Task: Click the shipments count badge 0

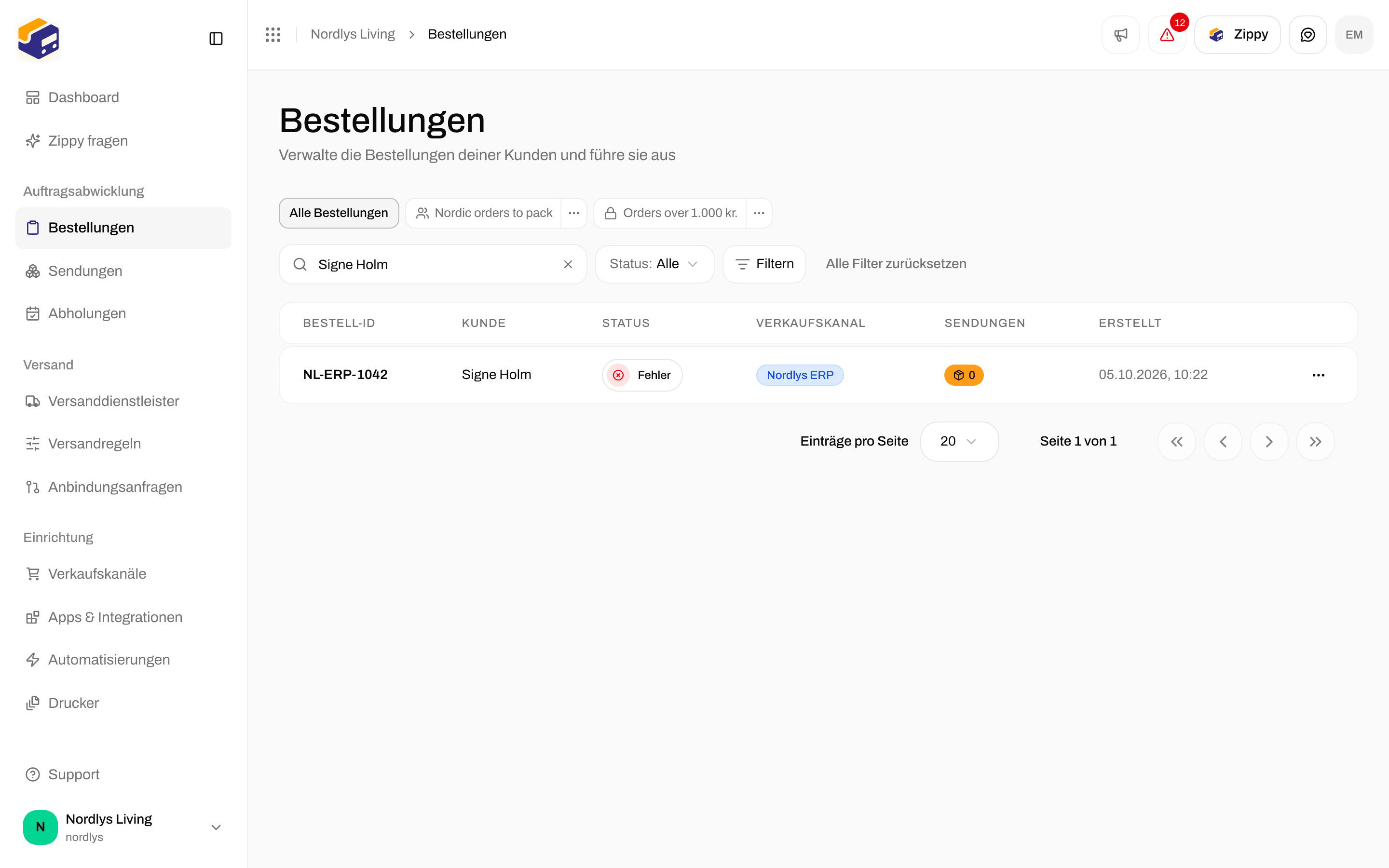Action: pos(964,375)
